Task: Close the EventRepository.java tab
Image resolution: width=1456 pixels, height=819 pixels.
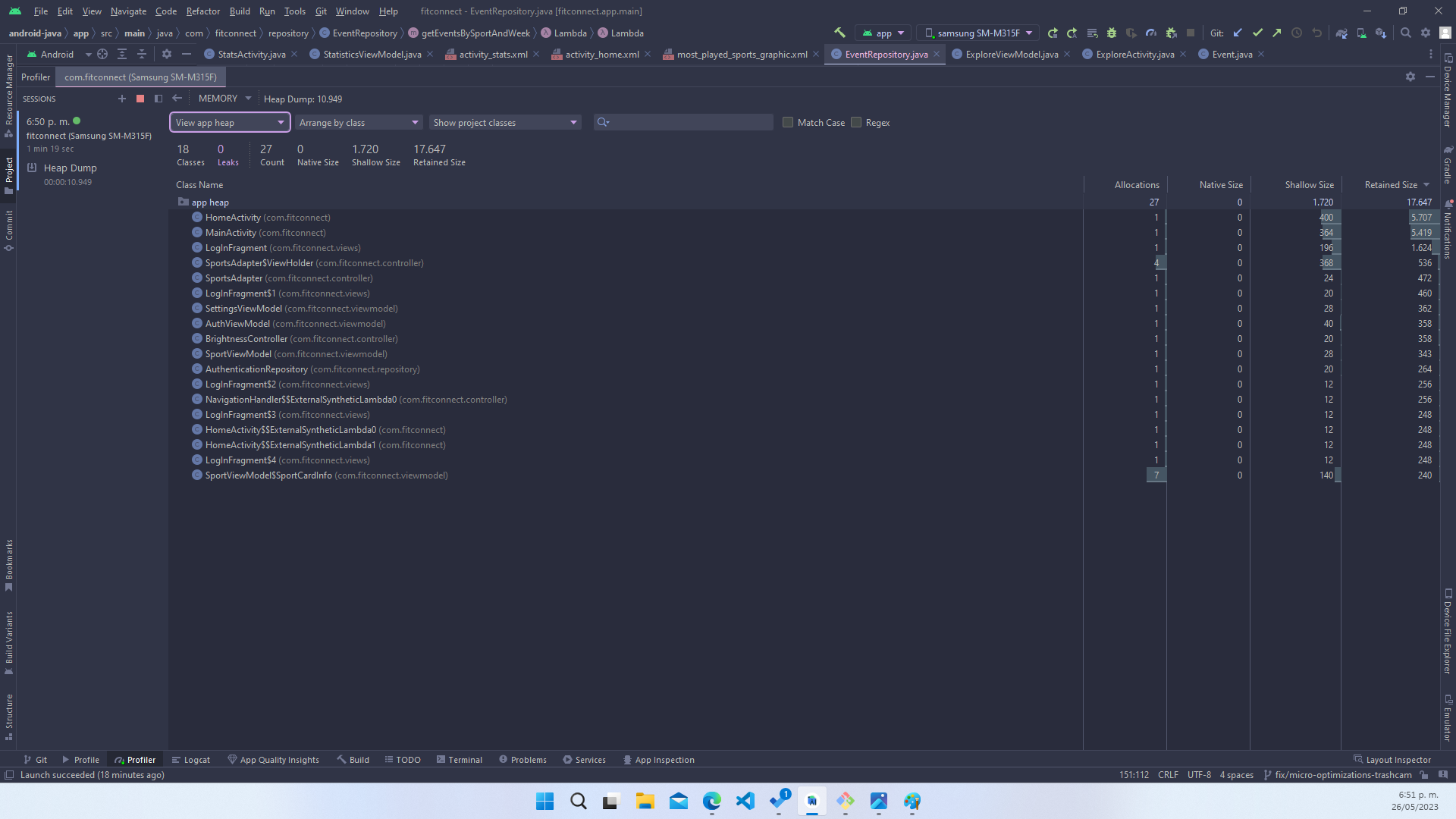Action: (937, 54)
